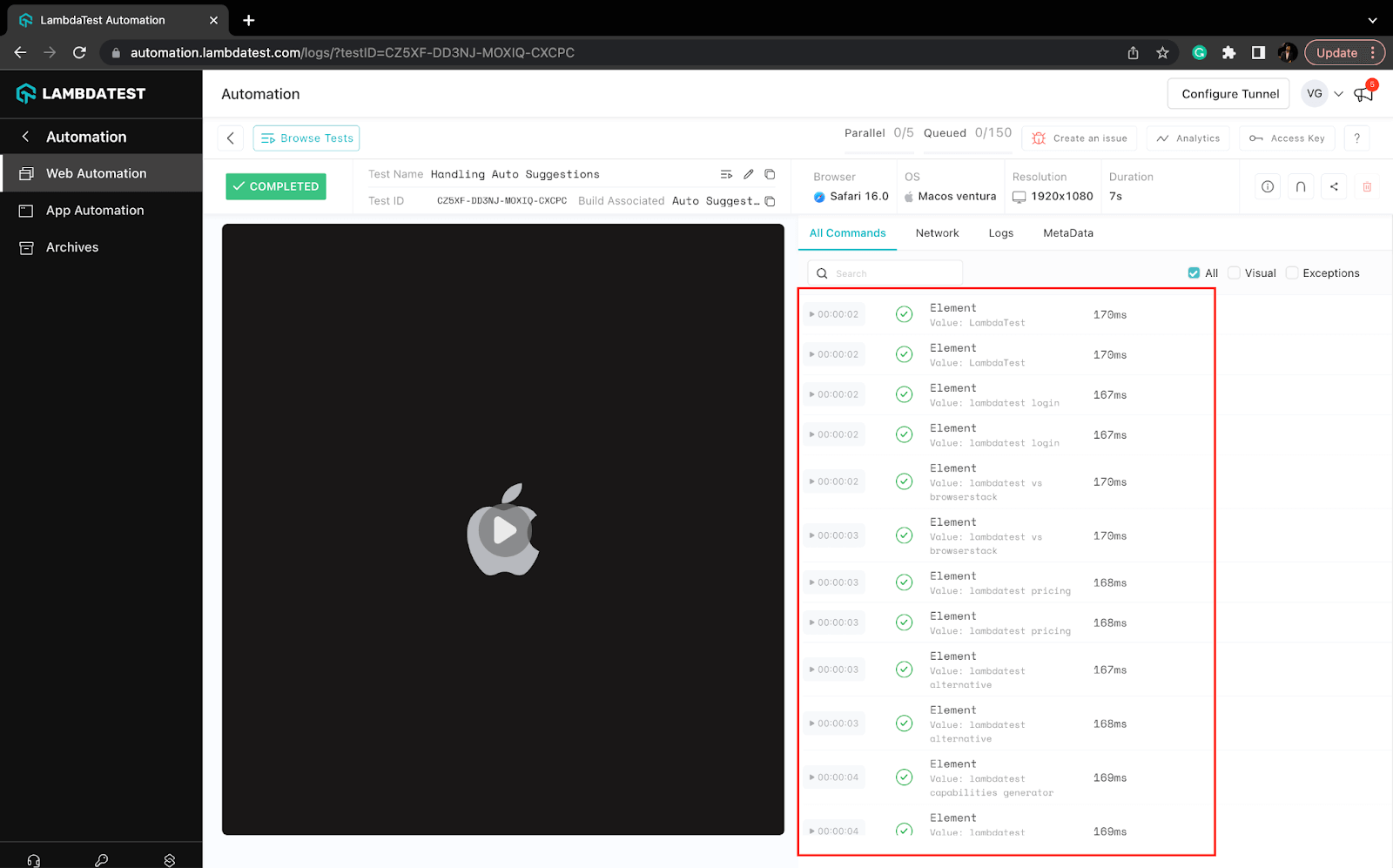
Task: Click the commands Search field
Action: click(885, 273)
